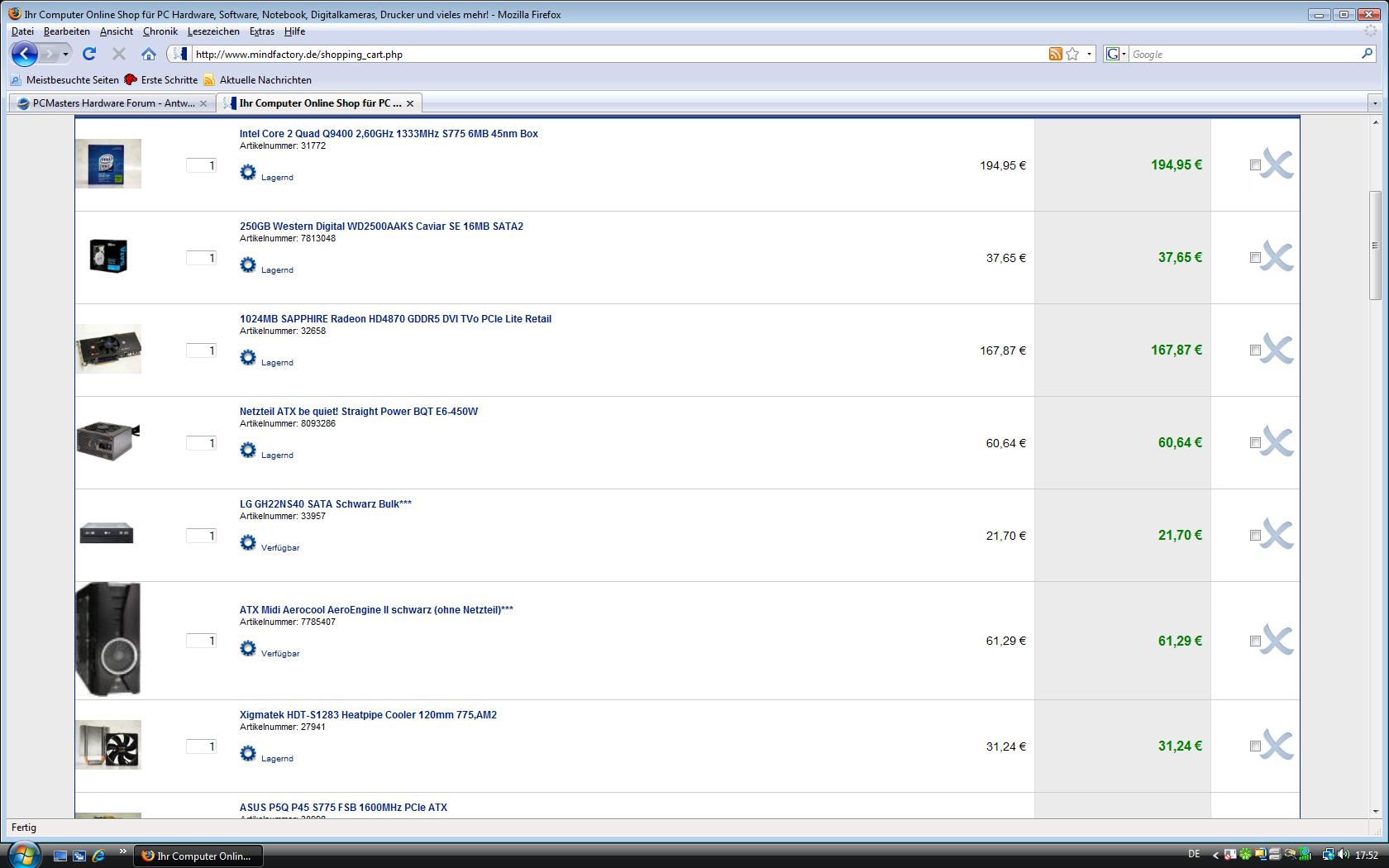Image resolution: width=1389 pixels, height=868 pixels.
Task: Open Meistbesuchte Seiten bookmark folder
Action: point(64,80)
